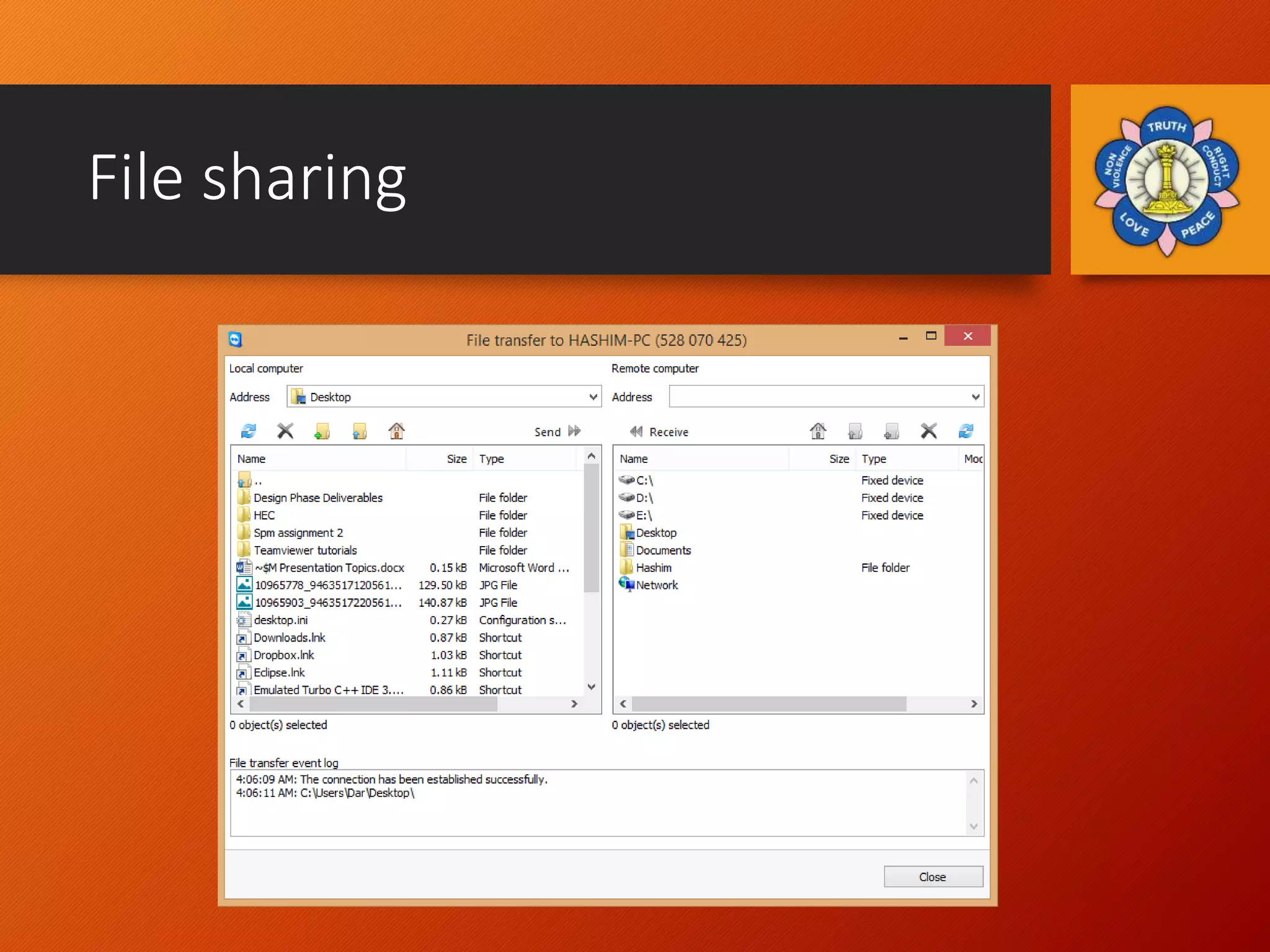Click the Receive arrows button
Image resolution: width=1270 pixels, height=952 pixels.
point(636,431)
